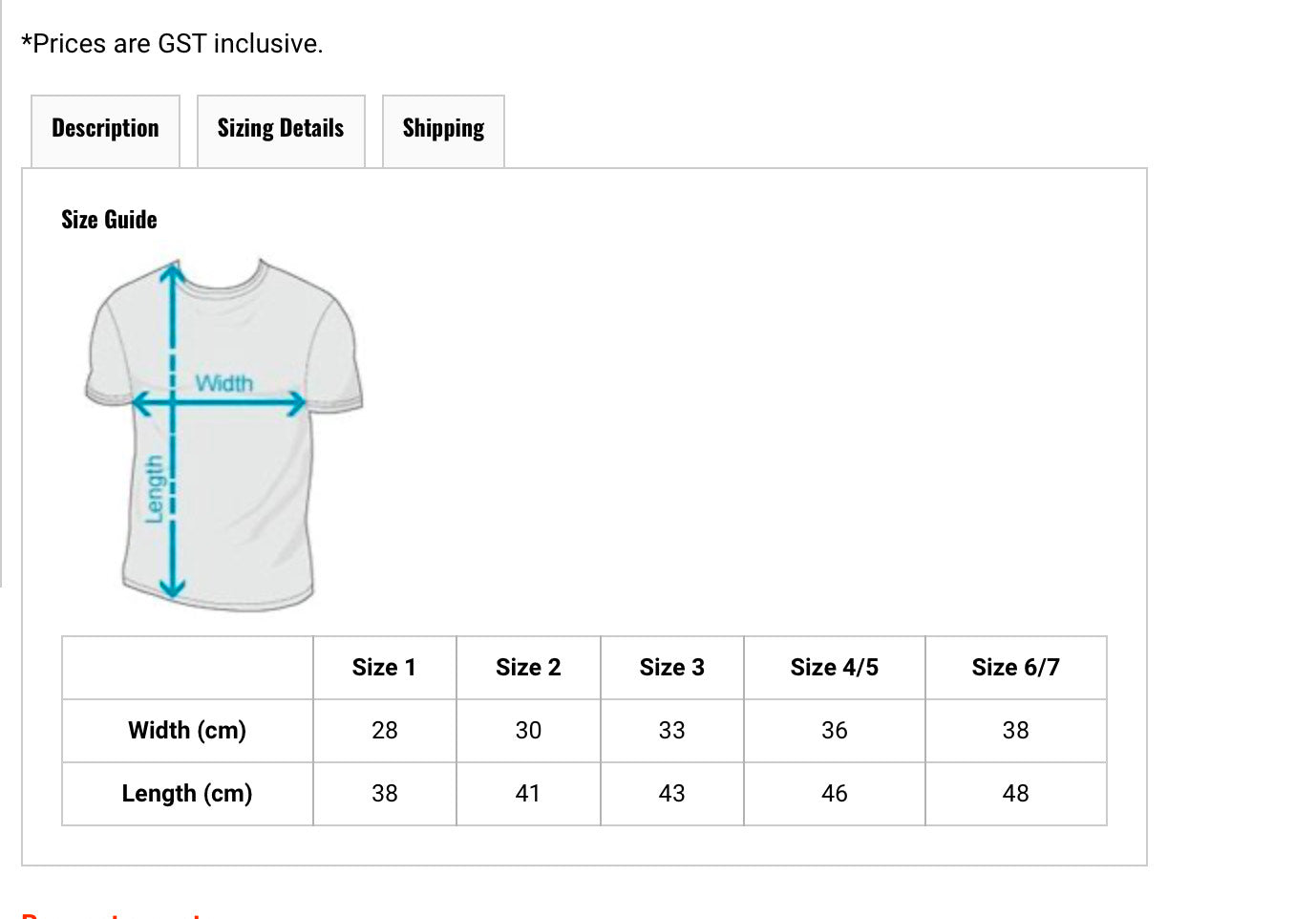Click the Size 6/7 column header

(x=1016, y=668)
